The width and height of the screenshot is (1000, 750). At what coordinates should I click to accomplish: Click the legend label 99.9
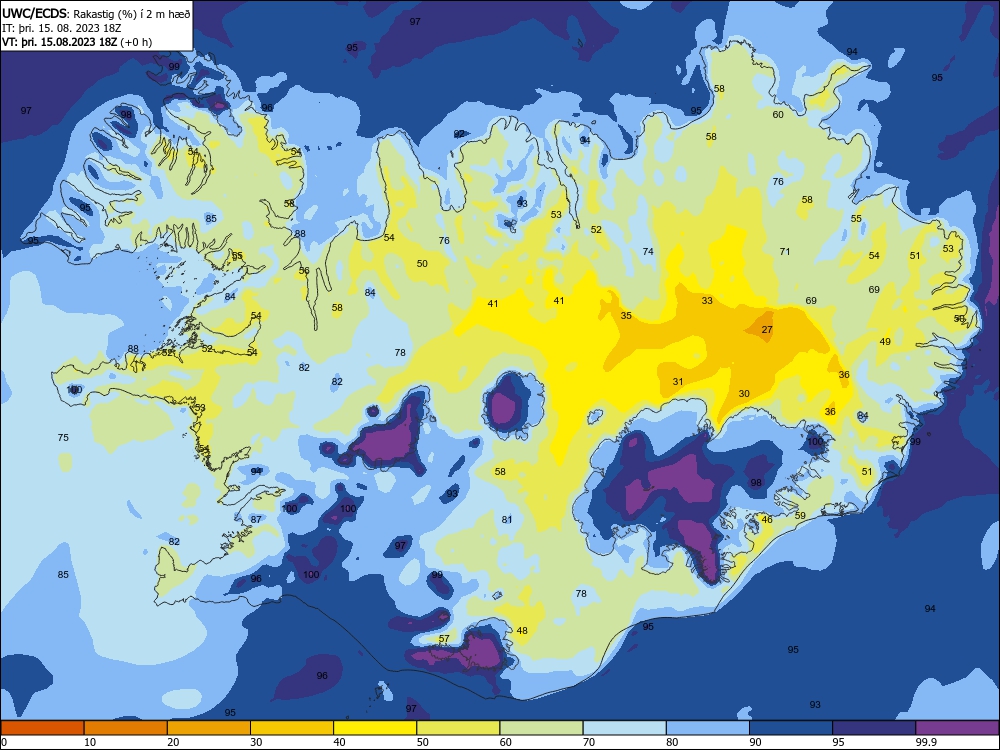click(x=926, y=742)
